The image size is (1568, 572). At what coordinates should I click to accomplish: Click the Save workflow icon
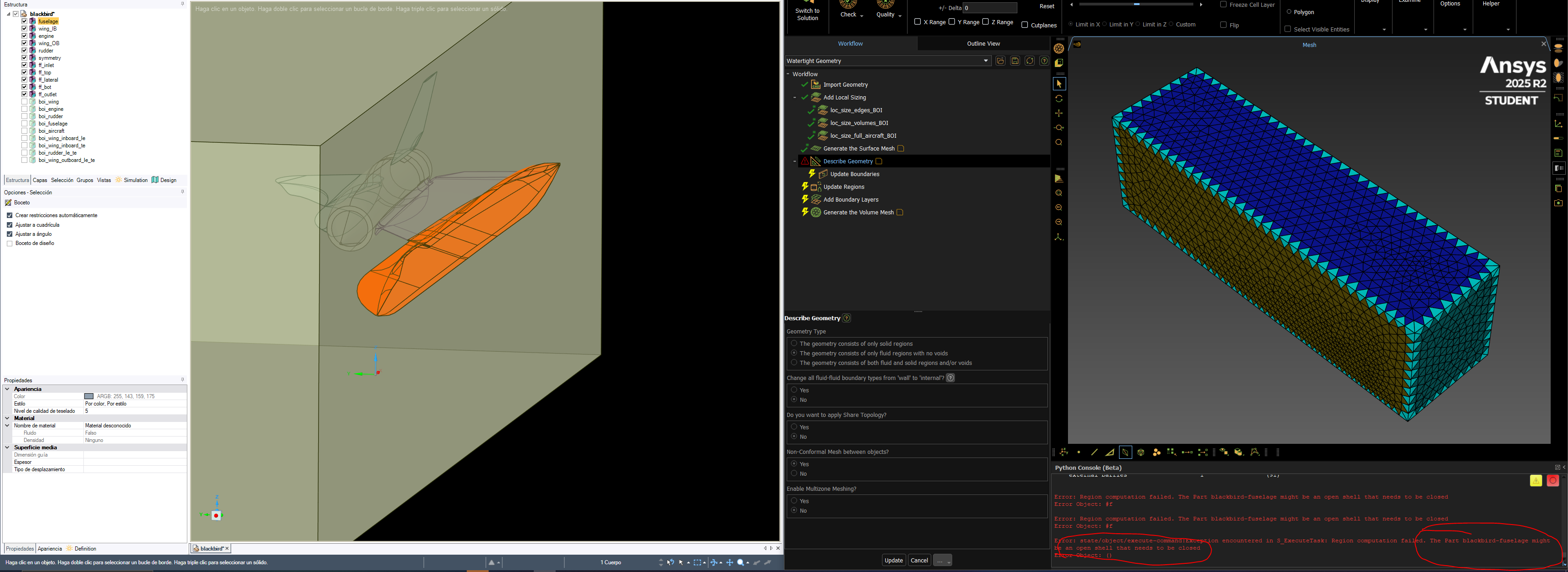coord(1015,61)
